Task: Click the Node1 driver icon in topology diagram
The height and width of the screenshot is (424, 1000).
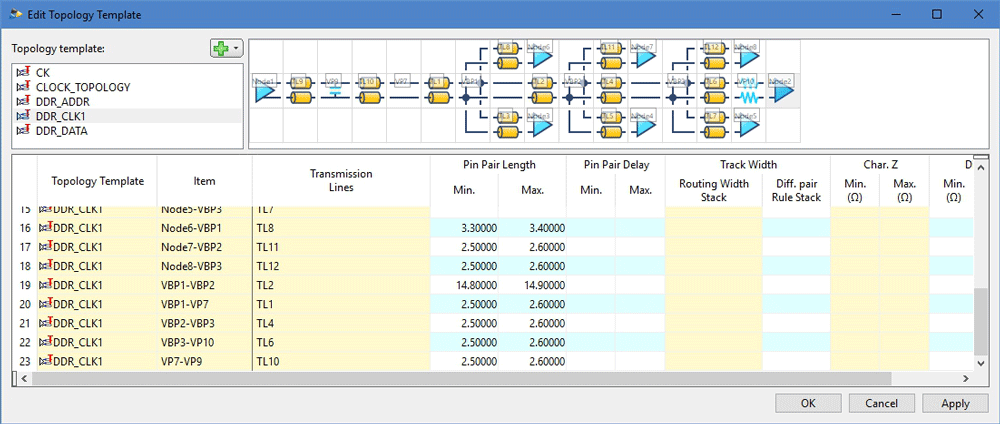Action: 265,93
